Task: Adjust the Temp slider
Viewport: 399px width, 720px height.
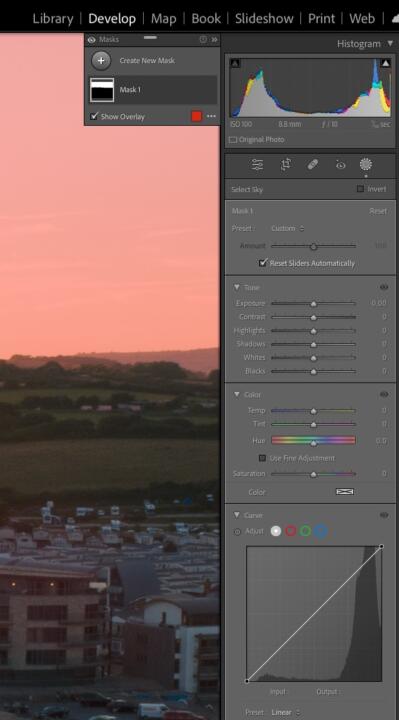Action: [x=314, y=411]
